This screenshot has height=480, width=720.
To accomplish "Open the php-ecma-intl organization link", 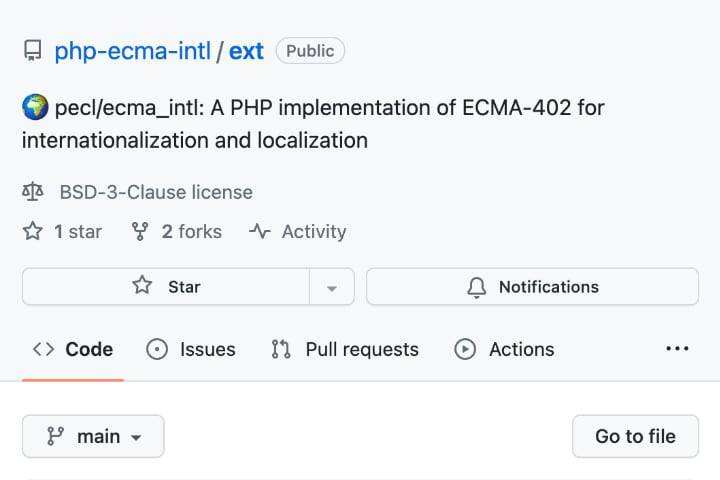I will [x=132, y=50].
